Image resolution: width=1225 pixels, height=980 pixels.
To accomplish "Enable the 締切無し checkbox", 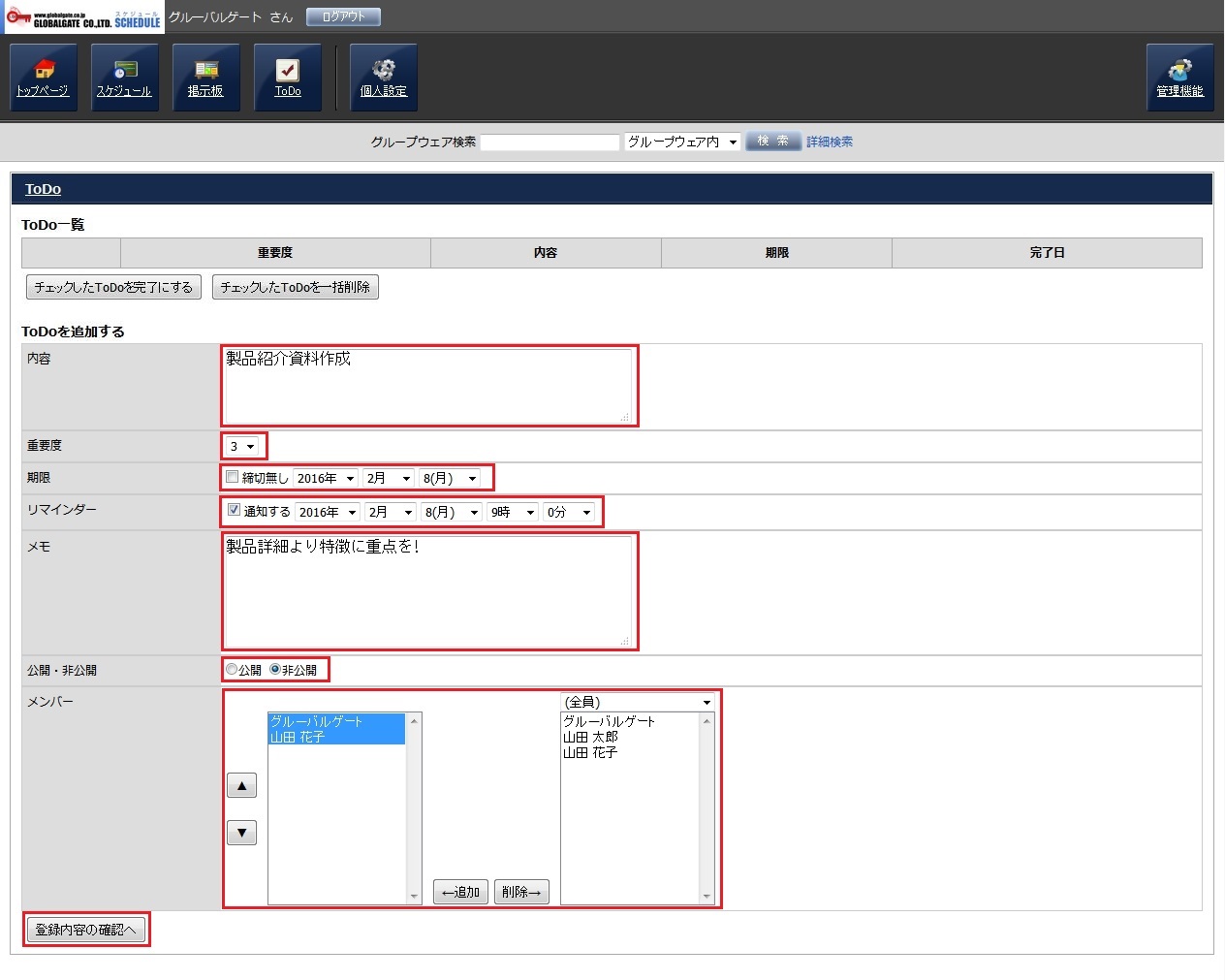I will point(233,477).
